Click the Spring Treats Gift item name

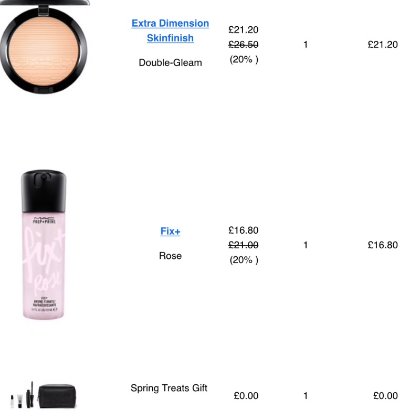169,388
